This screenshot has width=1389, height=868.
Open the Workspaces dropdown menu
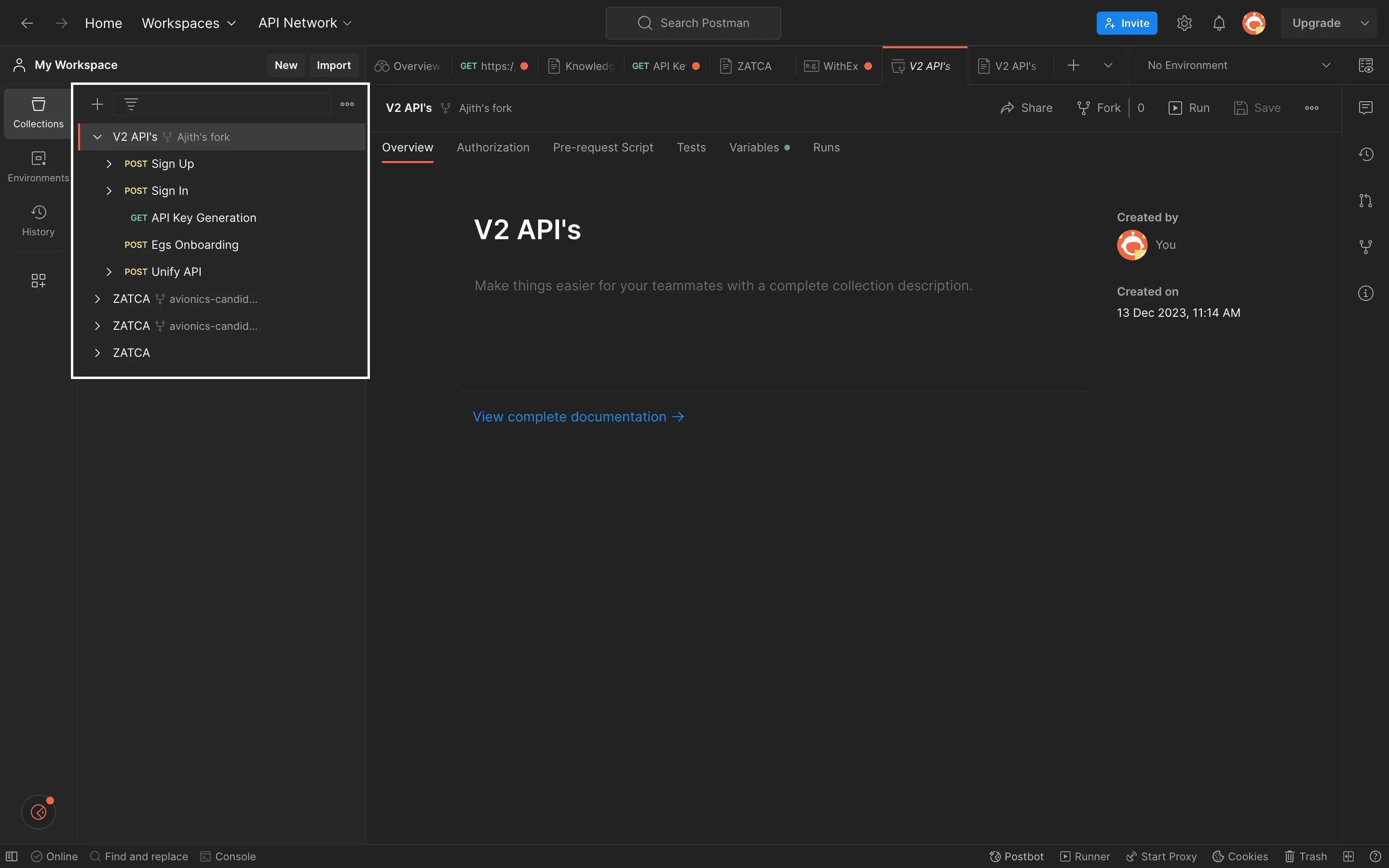pyautogui.click(x=189, y=23)
